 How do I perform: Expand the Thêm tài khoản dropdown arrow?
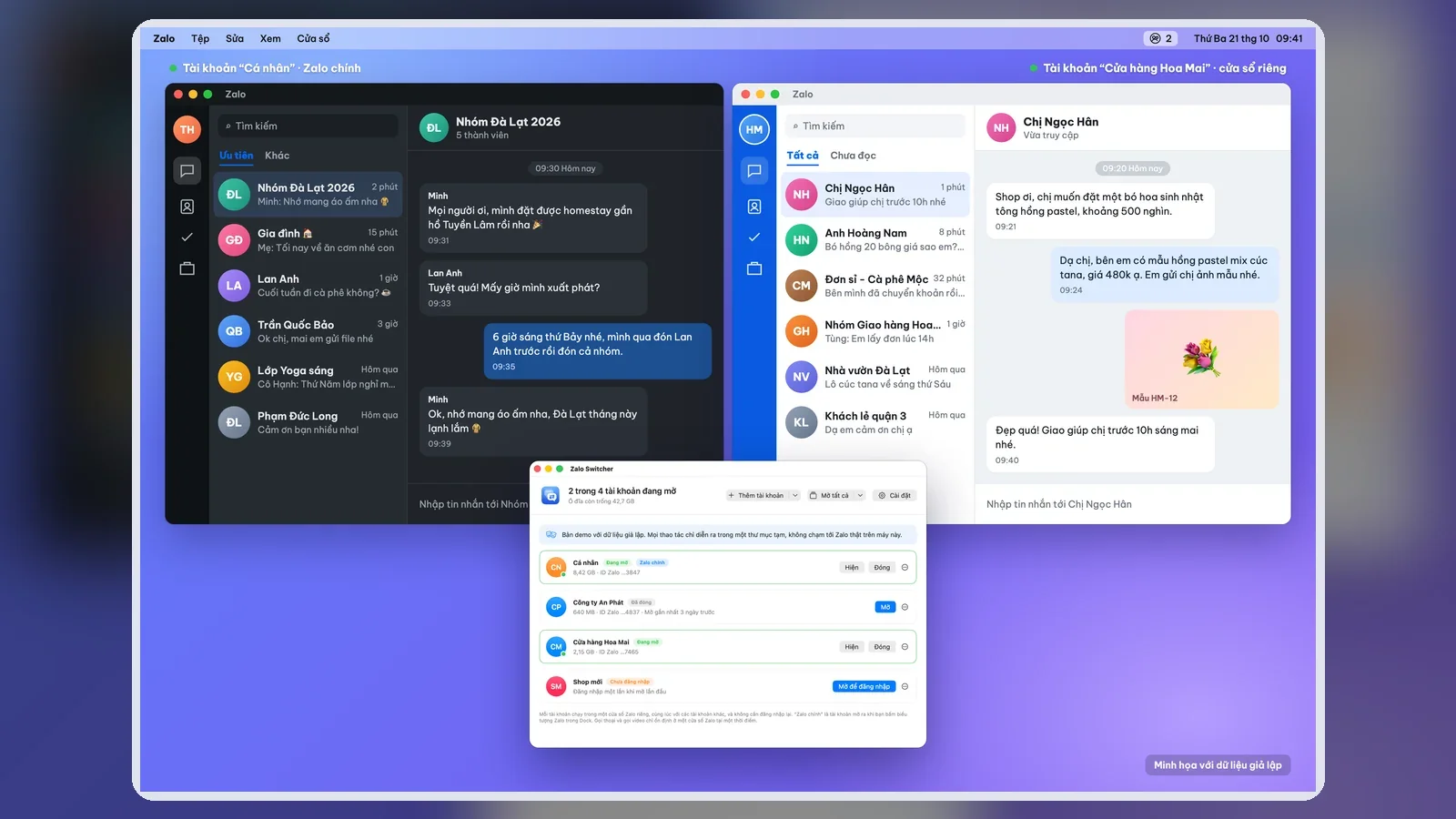[x=794, y=496]
